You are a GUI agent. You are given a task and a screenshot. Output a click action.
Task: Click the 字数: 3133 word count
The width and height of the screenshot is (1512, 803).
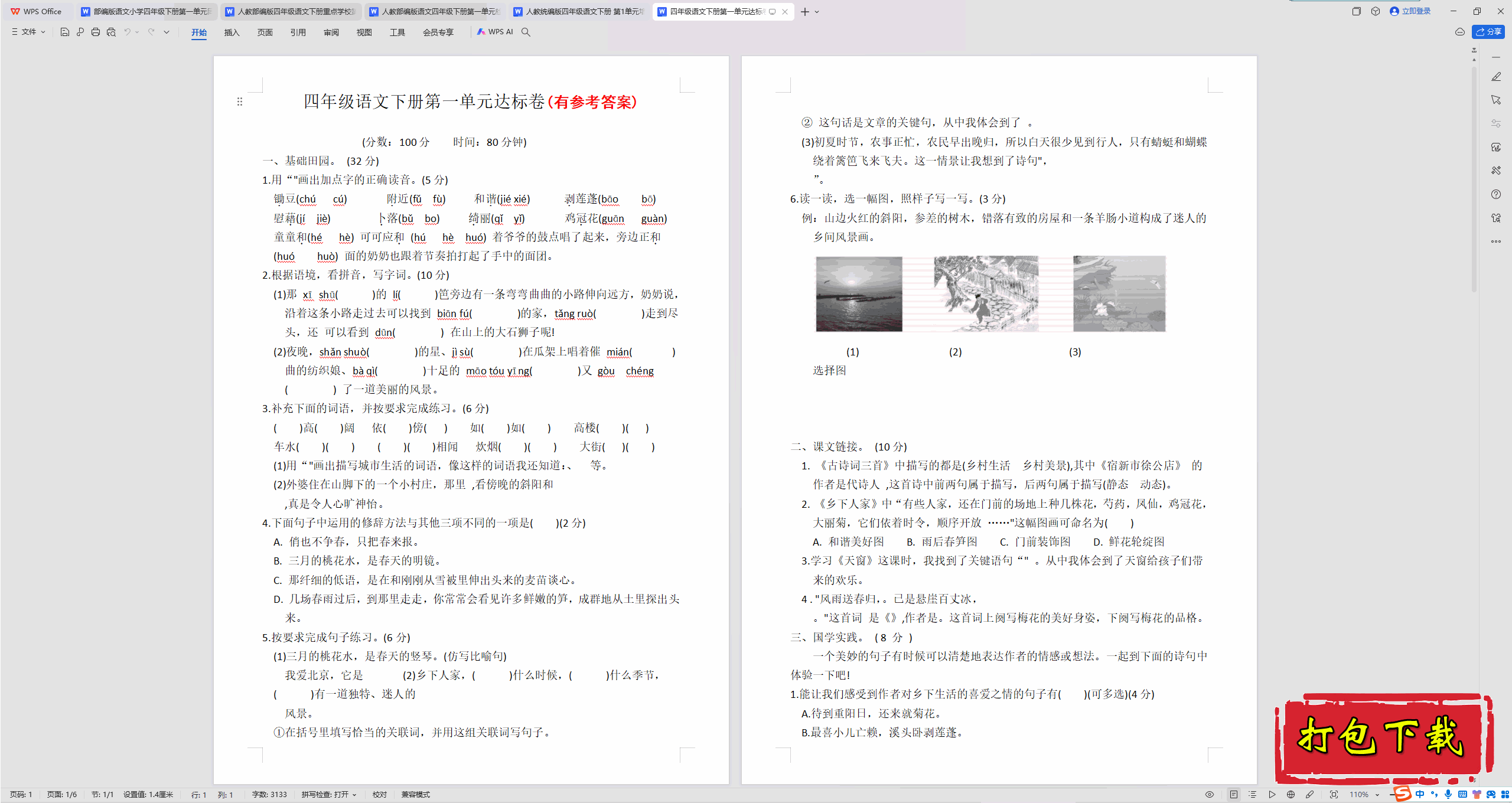pos(269,795)
